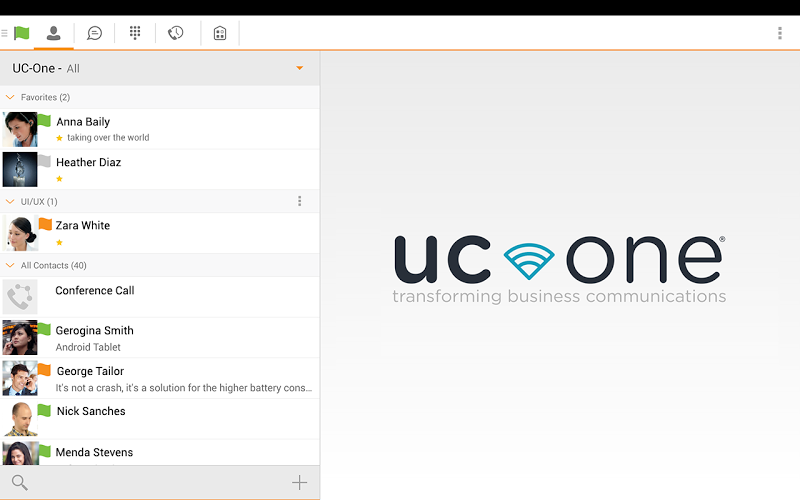The width and height of the screenshot is (800, 500).
Task: Click the 'taking over the world' status text
Action: 108,137
